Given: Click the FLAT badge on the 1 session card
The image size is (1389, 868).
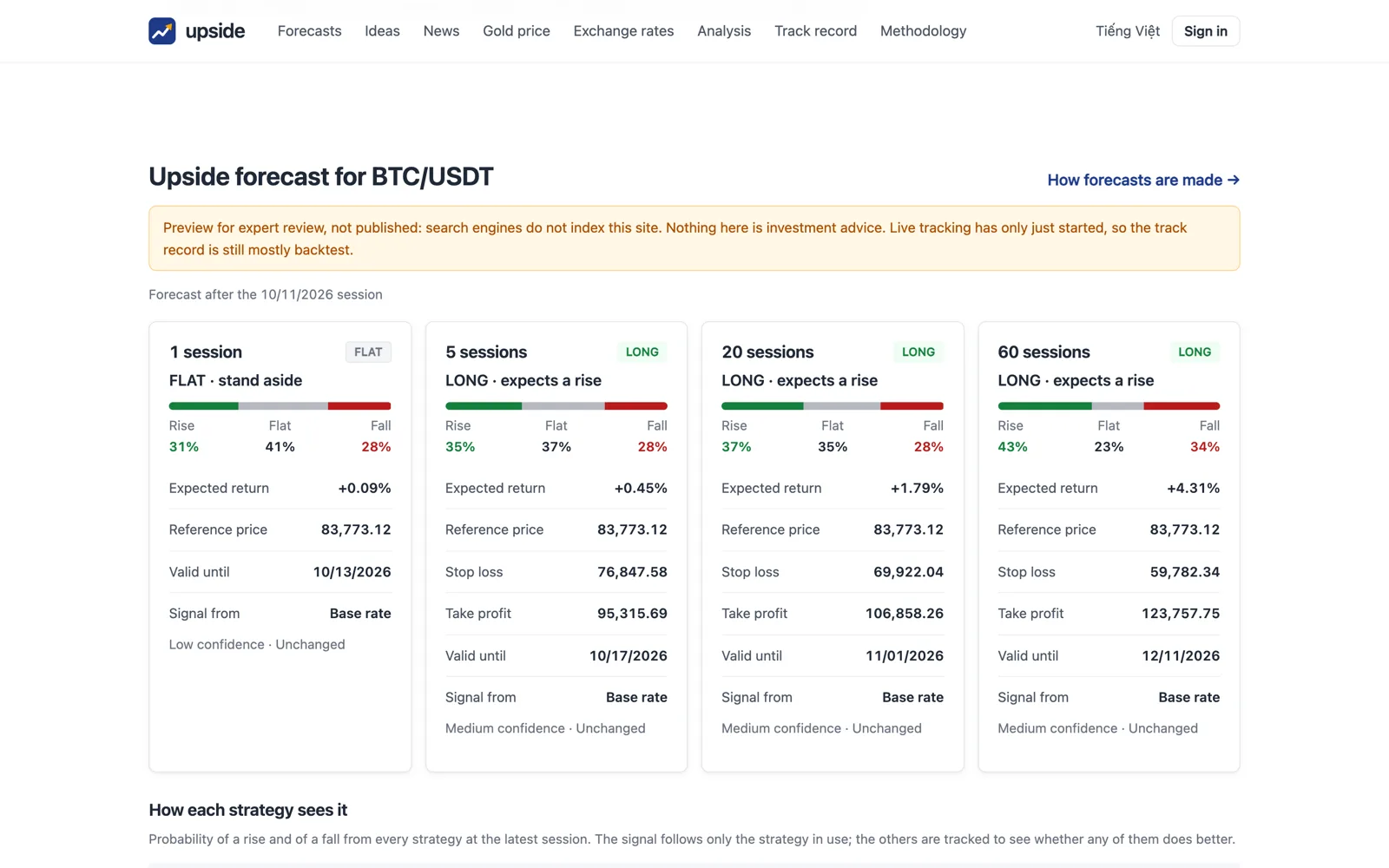Looking at the screenshot, I should pos(368,352).
